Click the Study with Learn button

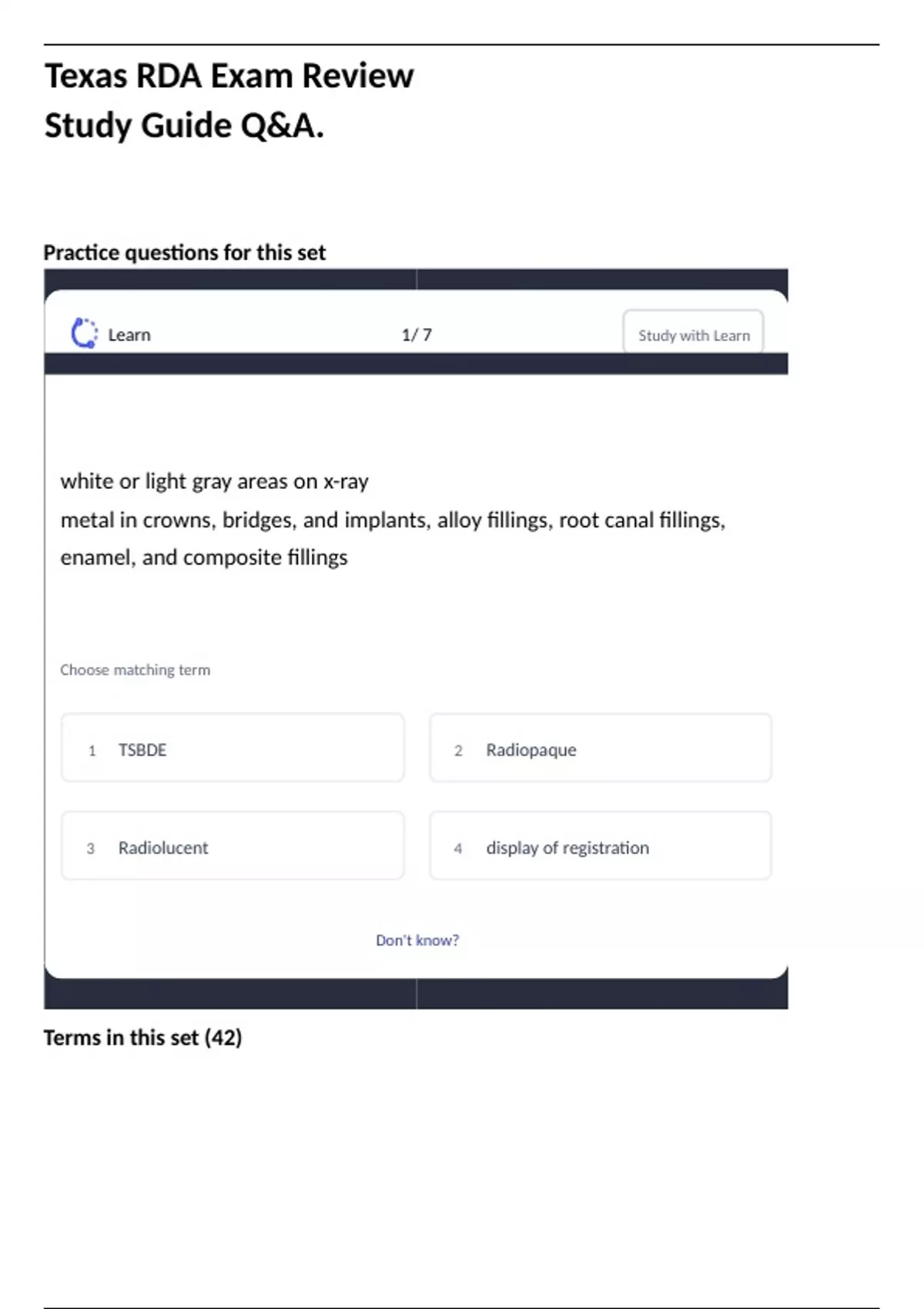693,335
